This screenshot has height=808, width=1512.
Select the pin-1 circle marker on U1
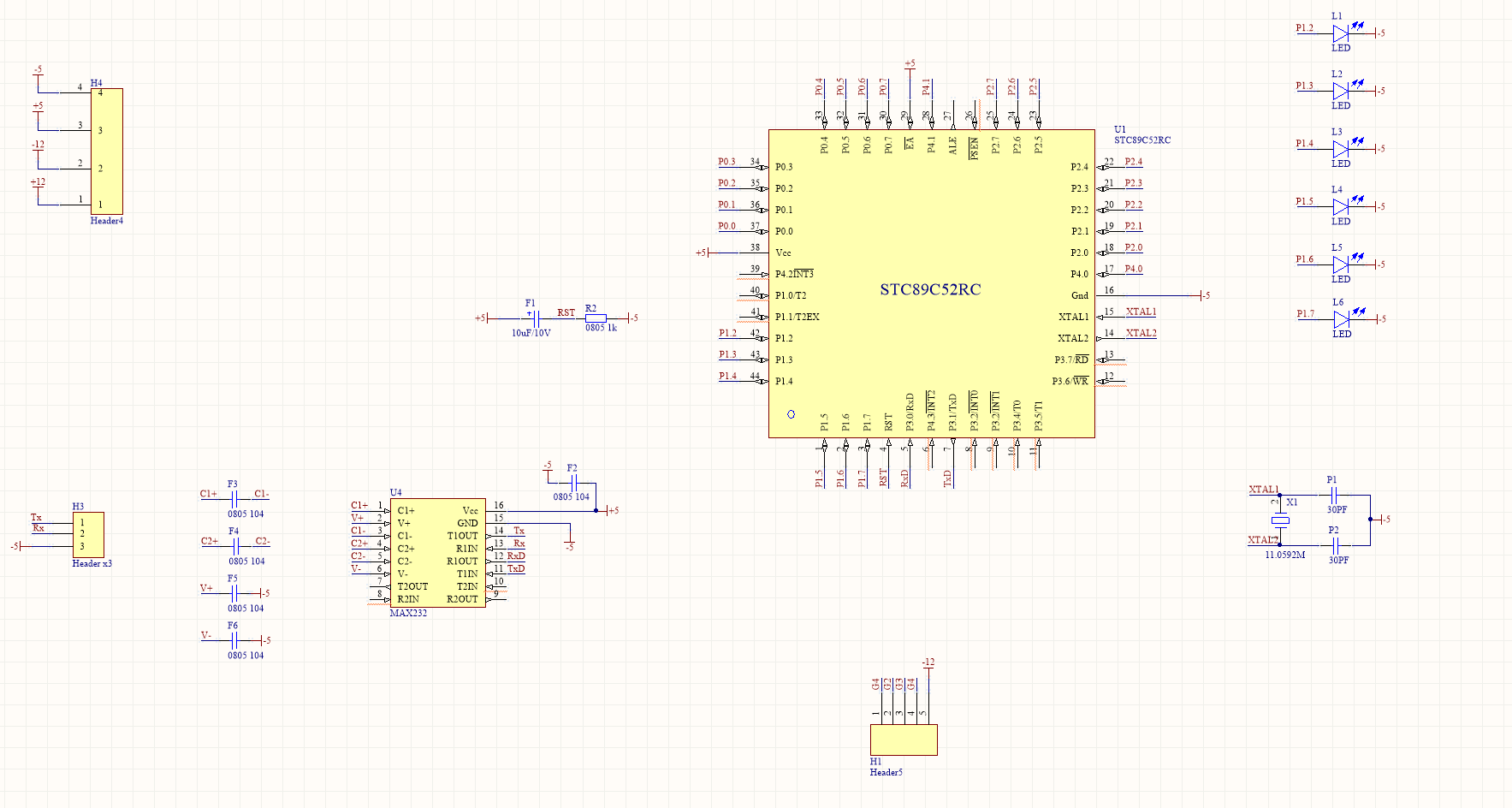tap(791, 414)
